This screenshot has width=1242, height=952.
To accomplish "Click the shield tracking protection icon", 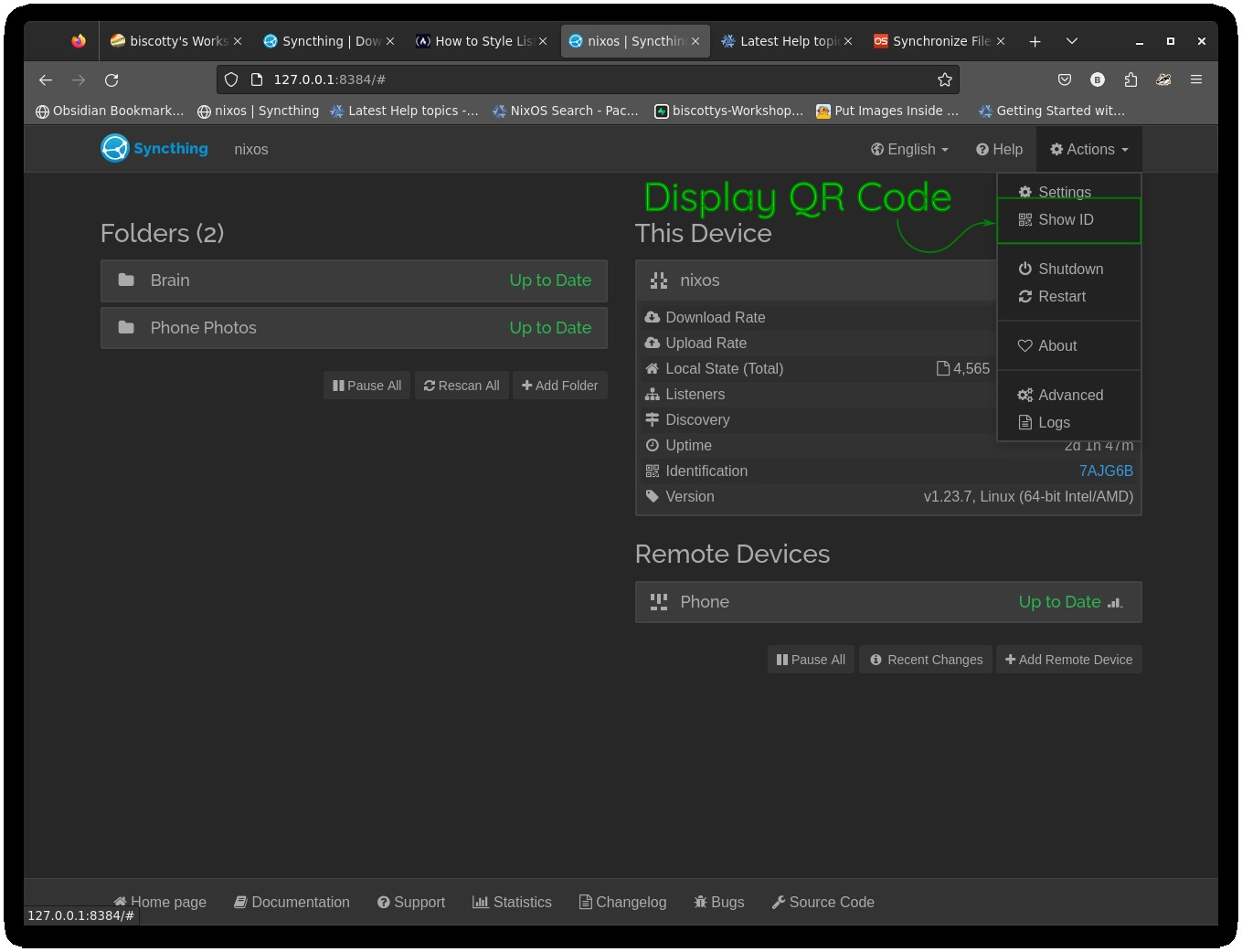I will click(x=231, y=79).
